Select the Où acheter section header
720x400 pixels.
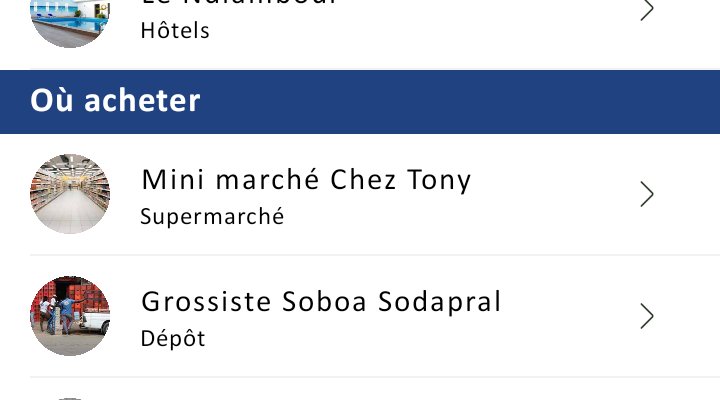click(x=360, y=102)
